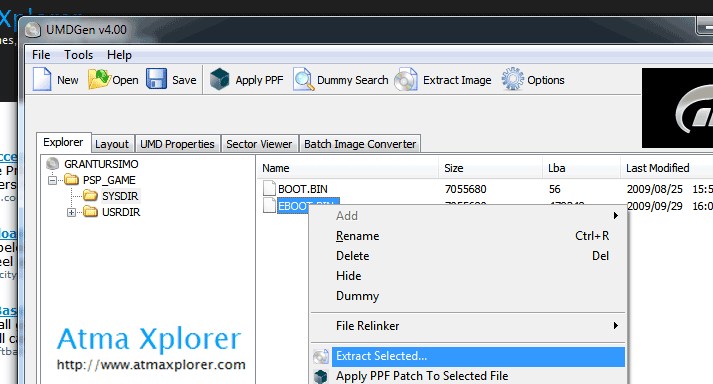Viewport: 713px width, 384px height.
Task: Click the PSP_GAME folder icon
Action: click(71, 180)
